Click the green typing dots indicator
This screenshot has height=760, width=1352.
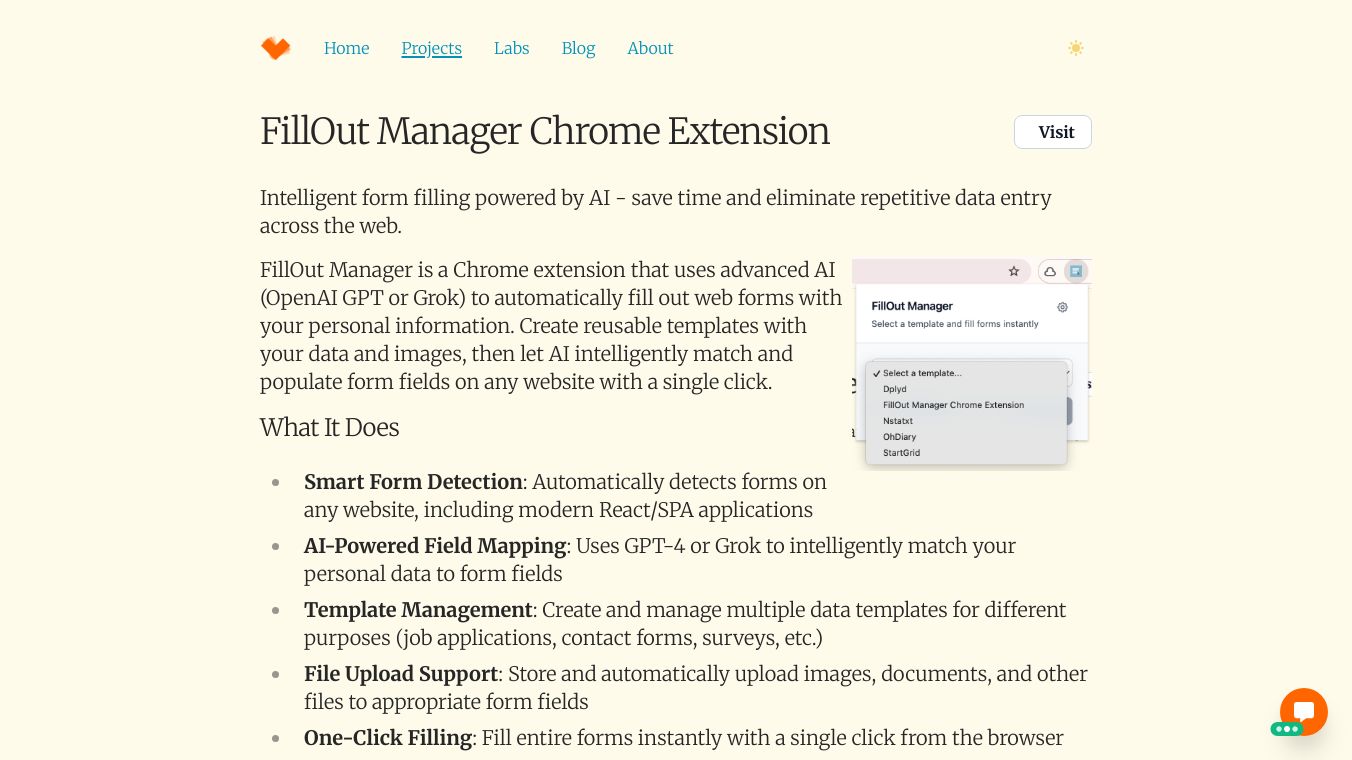tap(1286, 729)
